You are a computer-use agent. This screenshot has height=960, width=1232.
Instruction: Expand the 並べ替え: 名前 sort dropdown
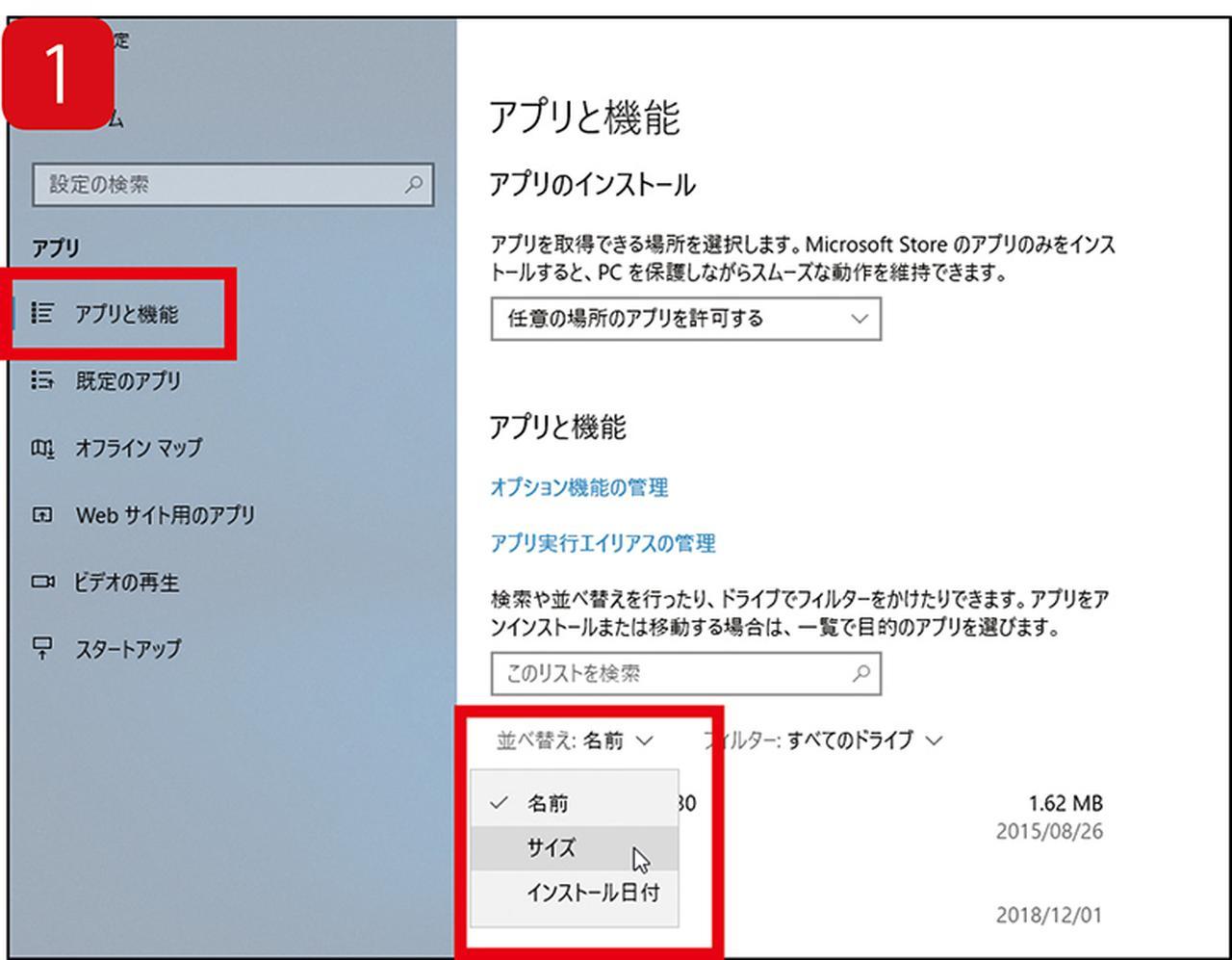575,740
